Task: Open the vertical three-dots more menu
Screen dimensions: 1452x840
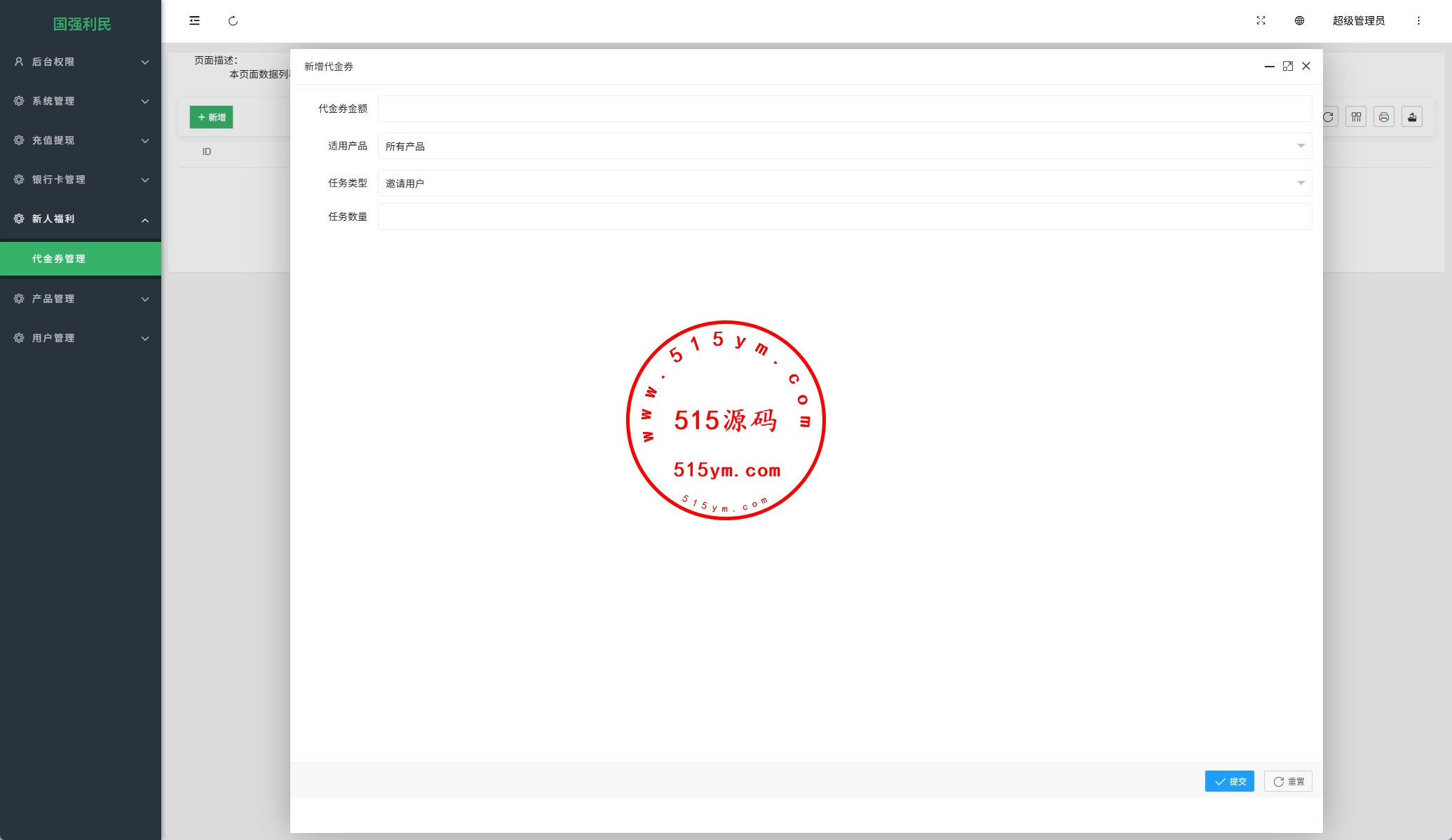Action: click(1418, 21)
